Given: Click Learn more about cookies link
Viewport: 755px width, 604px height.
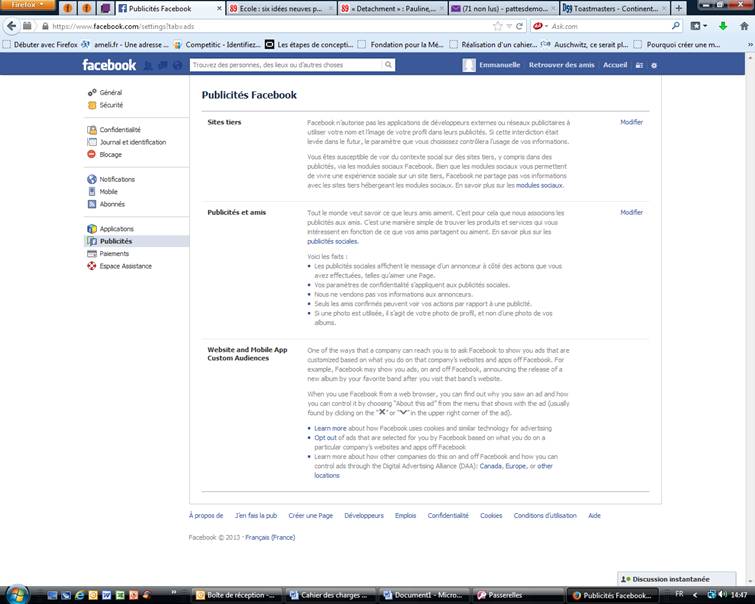Looking at the screenshot, I should tap(330, 428).
